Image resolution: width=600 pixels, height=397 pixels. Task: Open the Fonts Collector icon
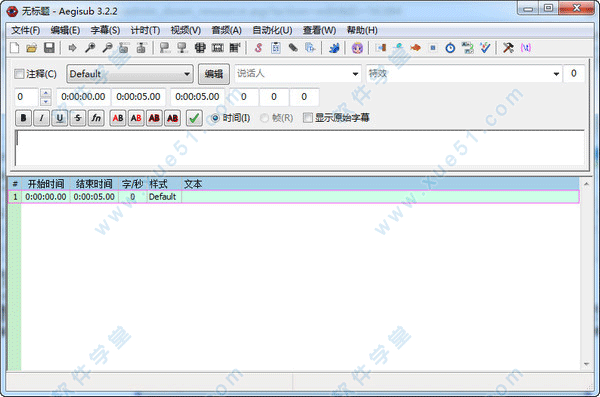(x=310, y=48)
